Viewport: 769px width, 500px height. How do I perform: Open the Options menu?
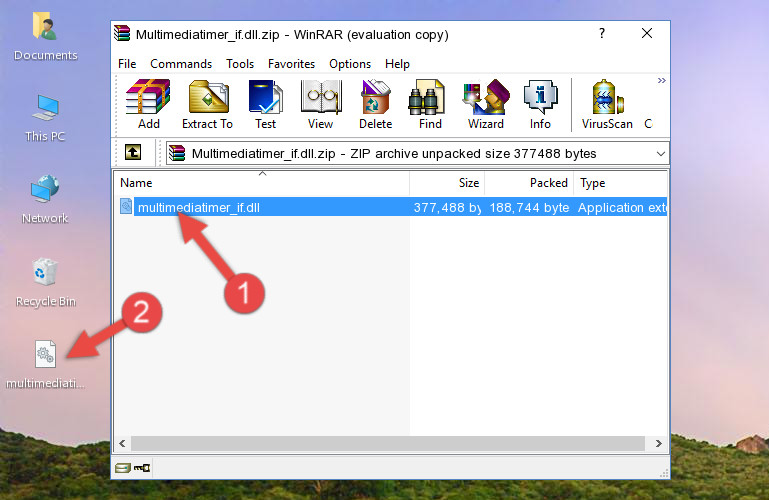pyautogui.click(x=350, y=64)
